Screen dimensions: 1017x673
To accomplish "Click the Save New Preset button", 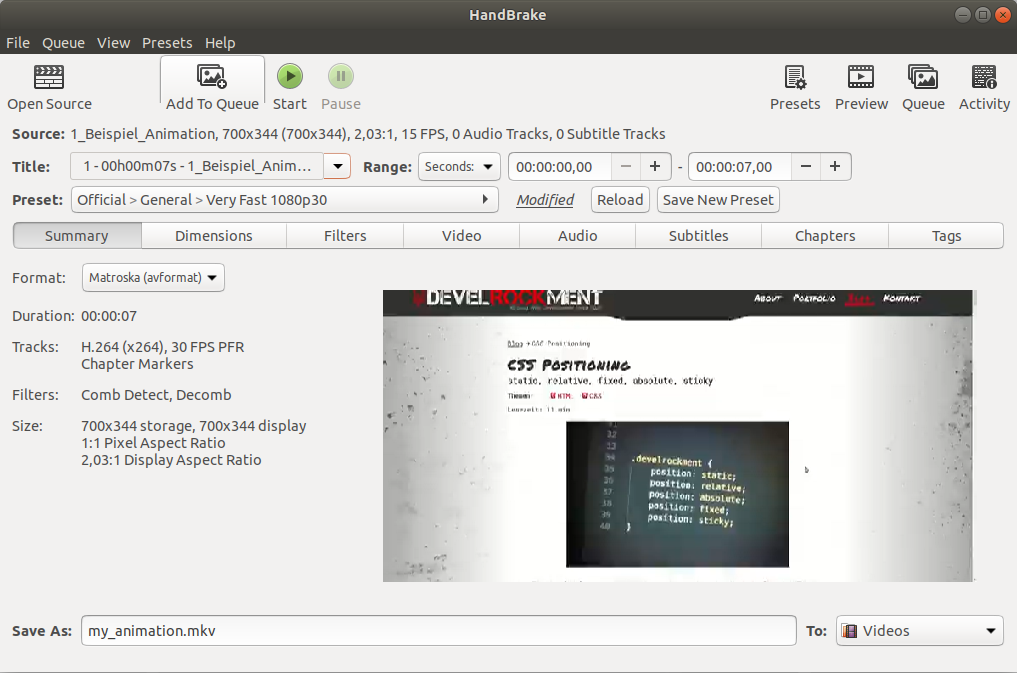I will (718, 200).
